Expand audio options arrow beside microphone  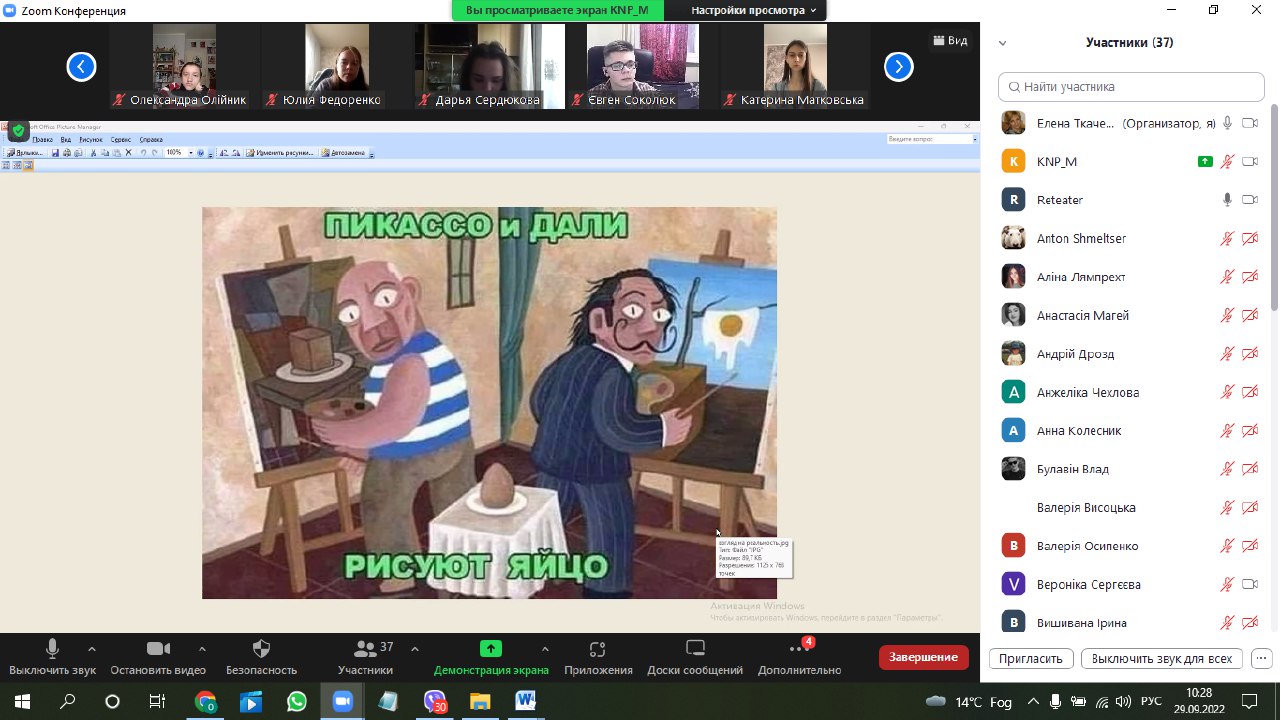tap(92, 648)
